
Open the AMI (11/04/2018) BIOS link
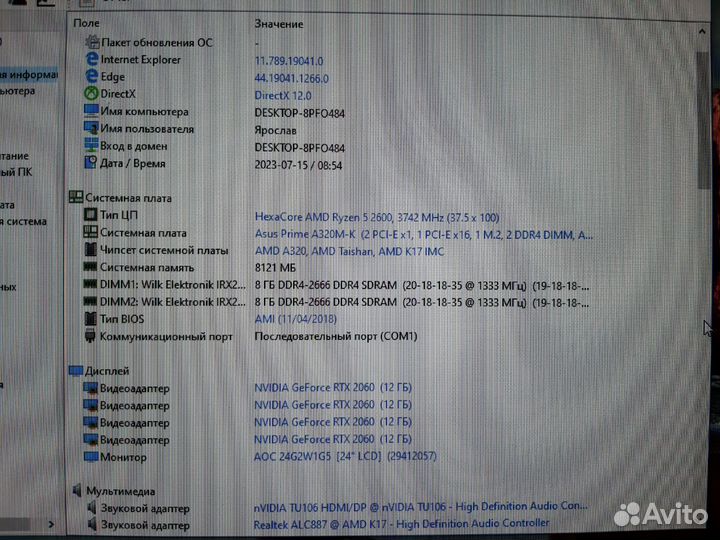click(x=296, y=319)
